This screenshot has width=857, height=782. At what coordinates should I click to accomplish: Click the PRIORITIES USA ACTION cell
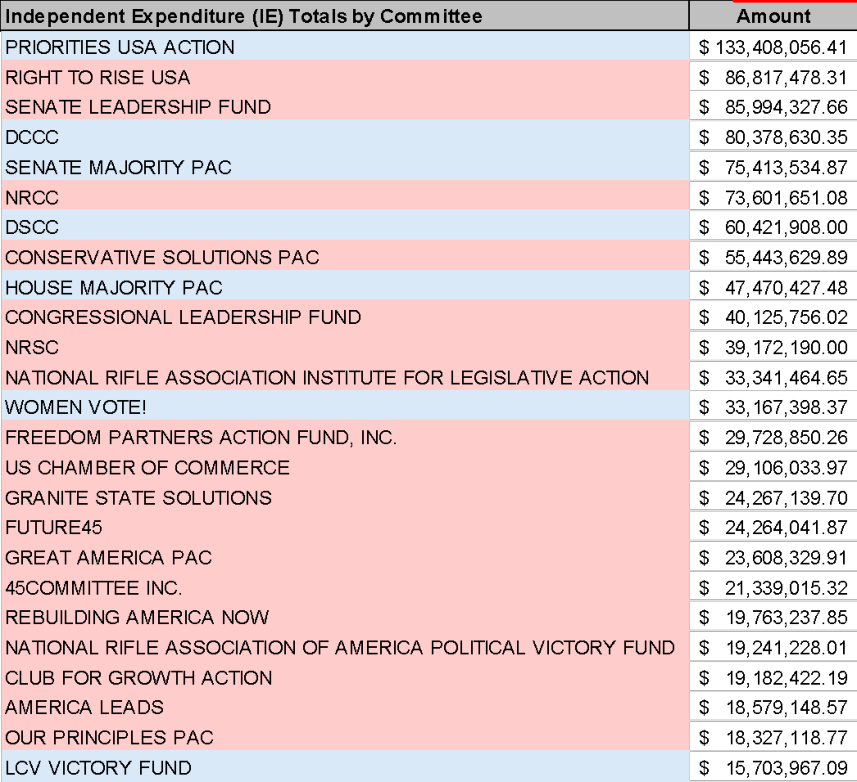[344, 47]
